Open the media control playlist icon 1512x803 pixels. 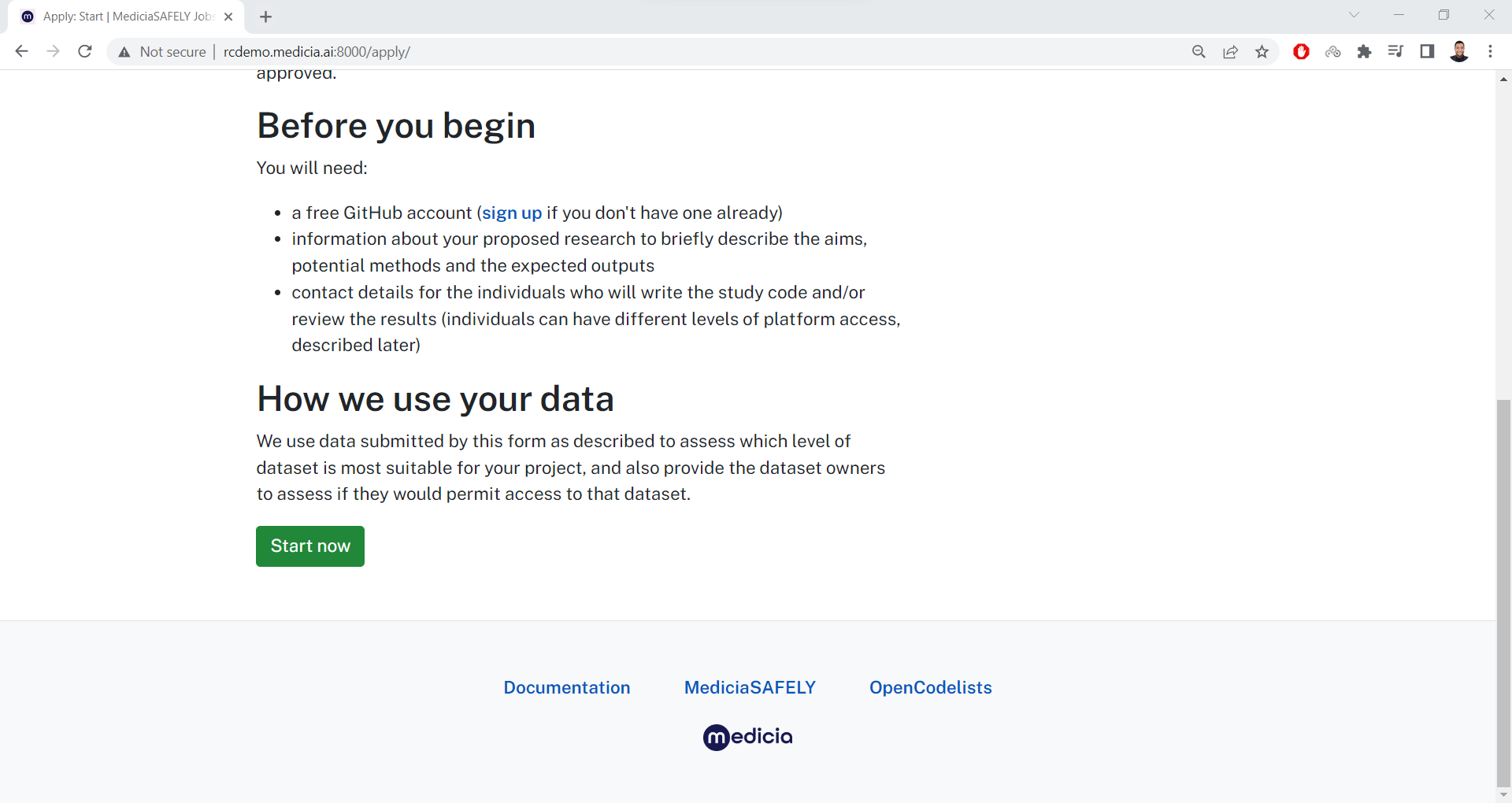[x=1395, y=52]
